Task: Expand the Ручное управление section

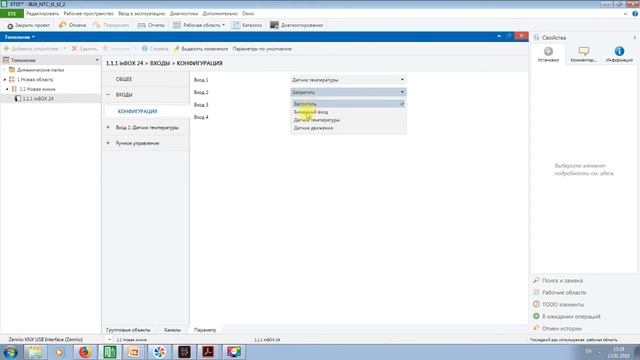Action: pos(108,143)
